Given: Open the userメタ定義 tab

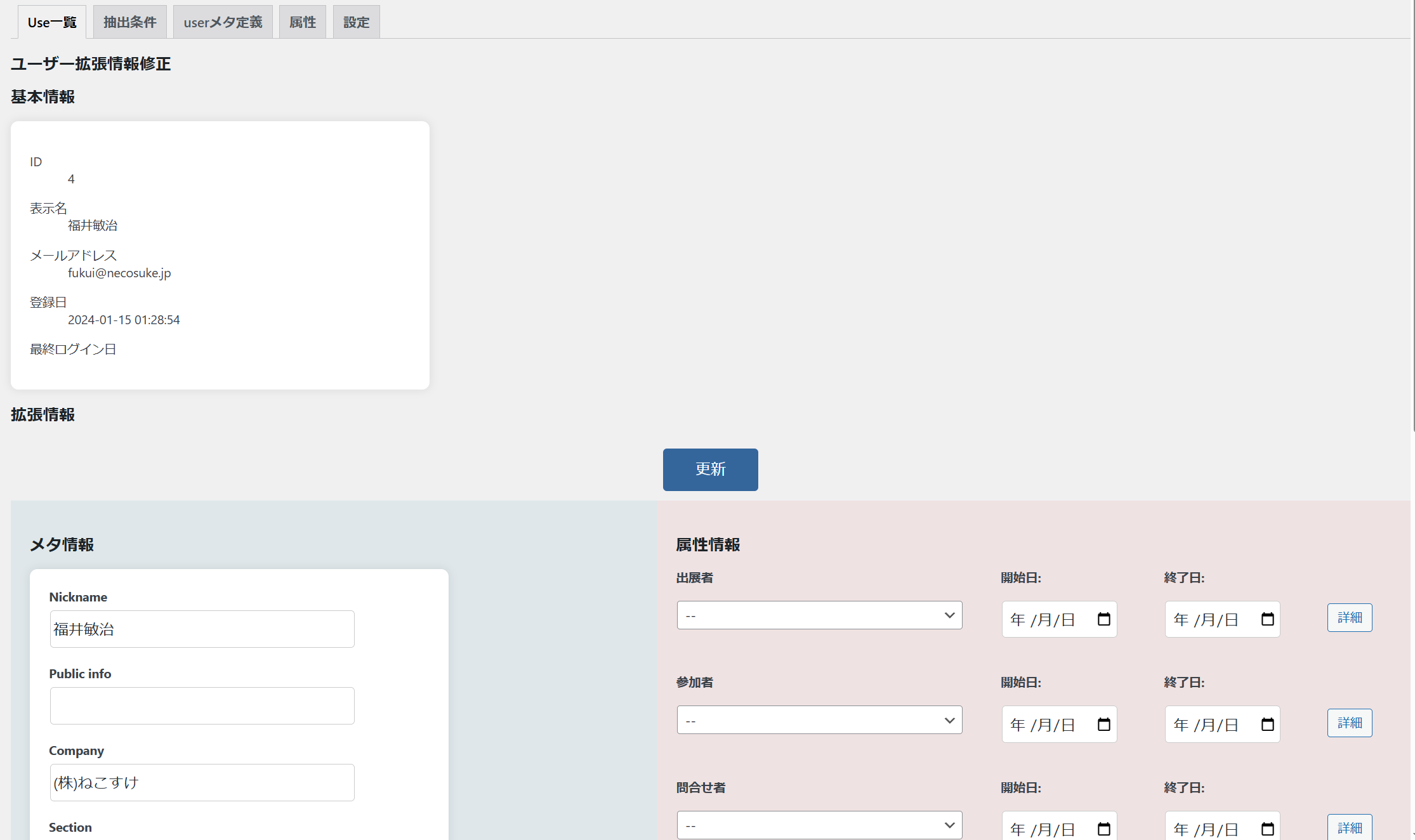Looking at the screenshot, I should click(223, 22).
